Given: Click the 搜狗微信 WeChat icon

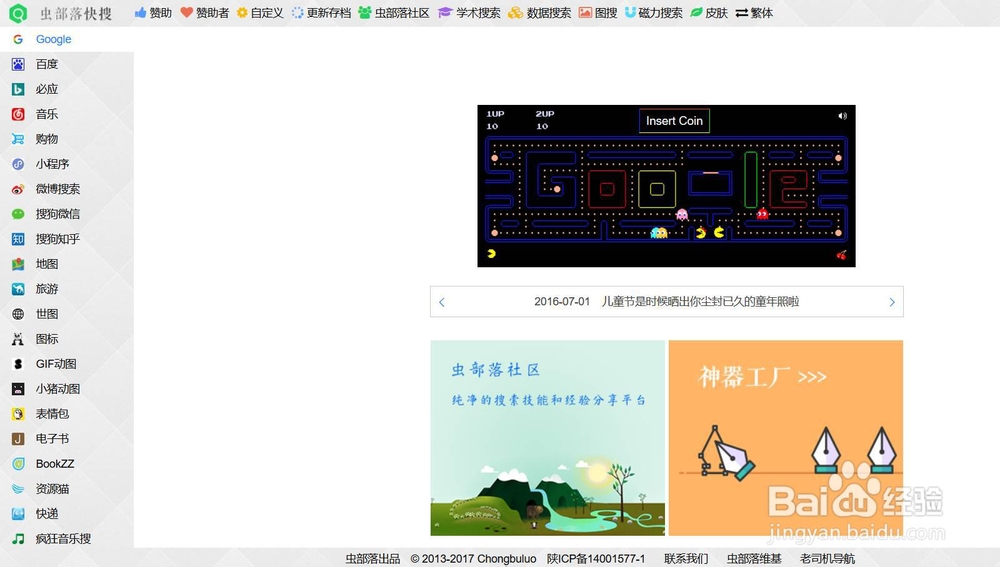Looking at the screenshot, I should [x=18, y=214].
